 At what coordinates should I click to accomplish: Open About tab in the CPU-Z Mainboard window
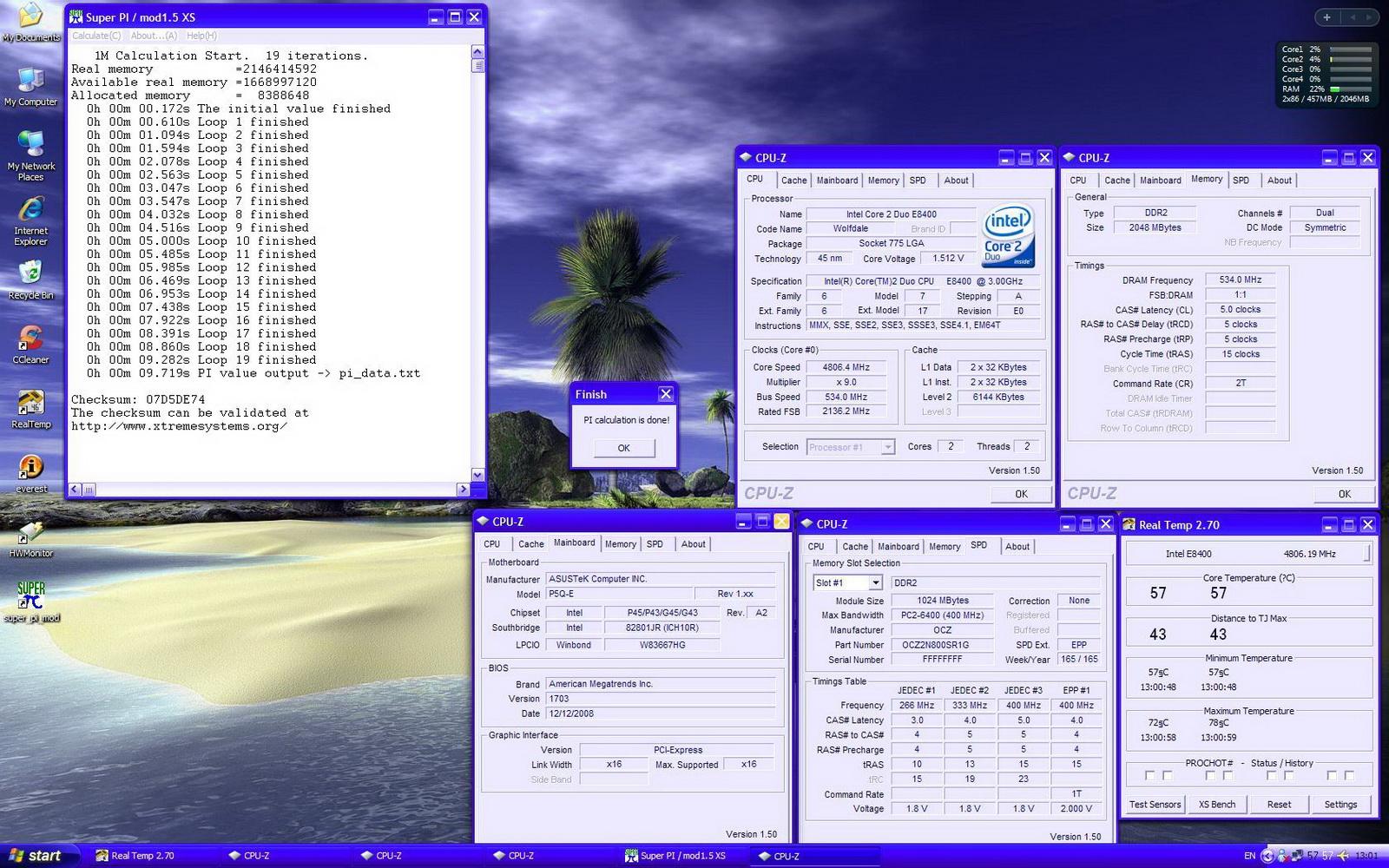point(693,544)
